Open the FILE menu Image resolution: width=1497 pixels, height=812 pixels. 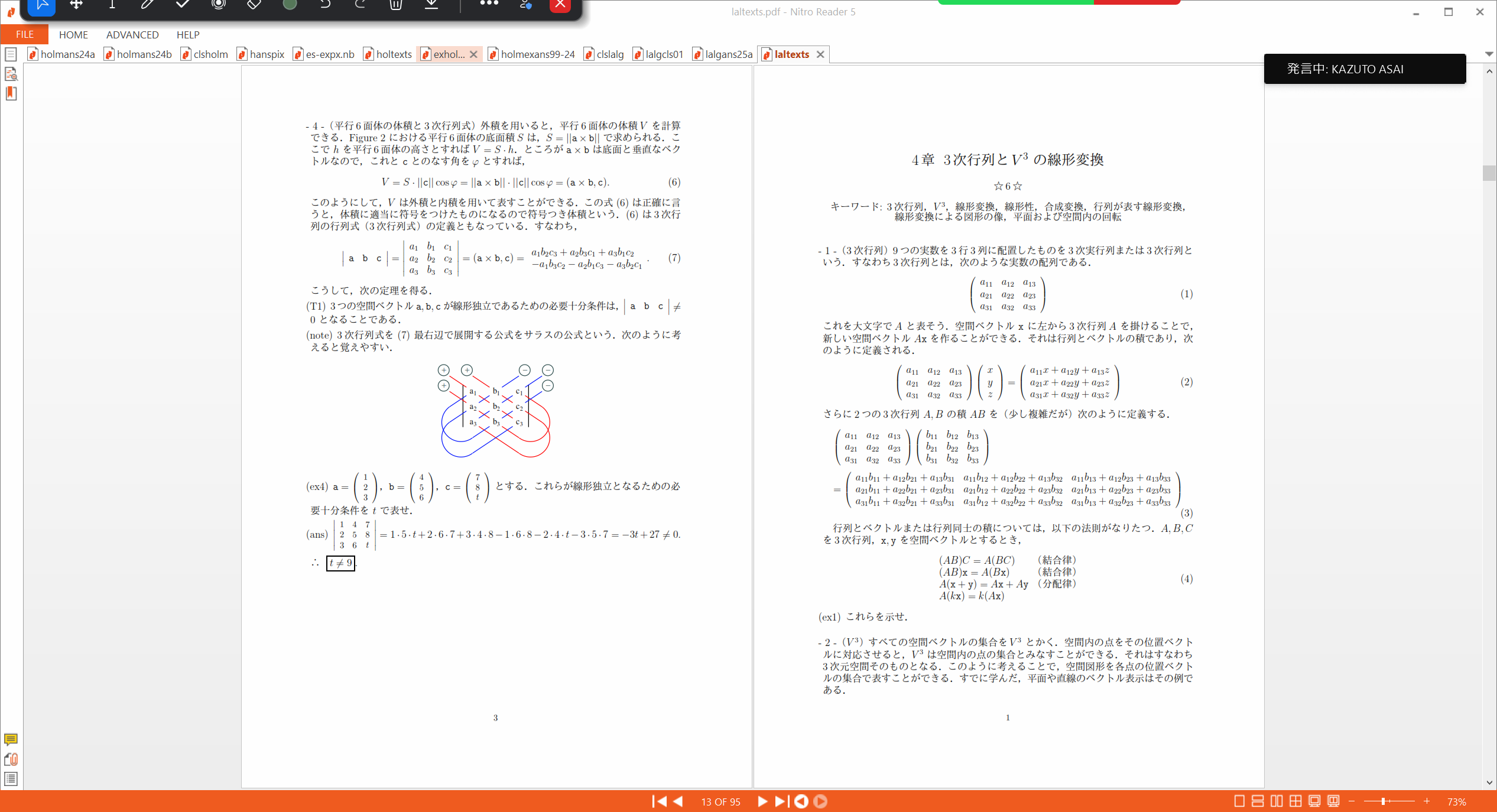[x=24, y=35]
